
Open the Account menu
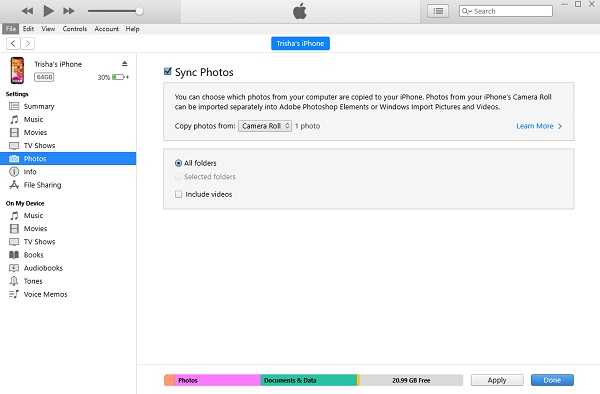pyautogui.click(x=106, y=29)
